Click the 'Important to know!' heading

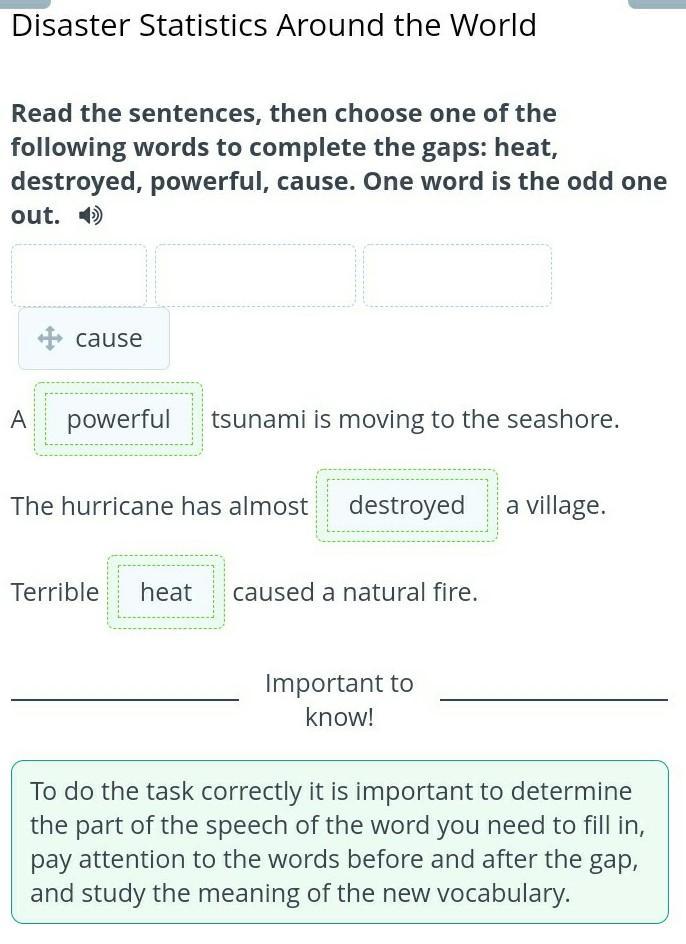[340, 700]
